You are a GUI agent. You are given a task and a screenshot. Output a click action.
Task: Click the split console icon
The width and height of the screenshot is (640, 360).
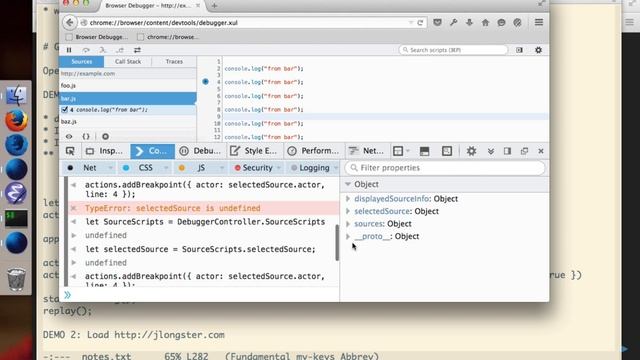coord(424,151)
